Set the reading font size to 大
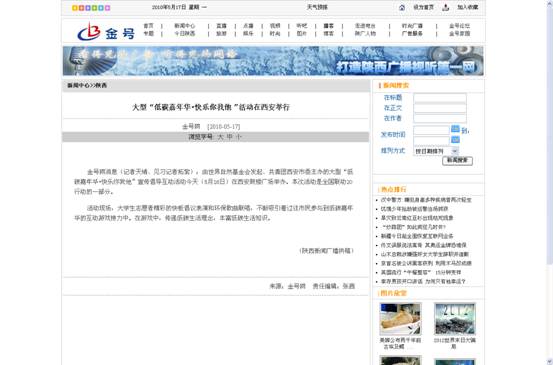This screenshot has width=553, height=365. [220, 137]
